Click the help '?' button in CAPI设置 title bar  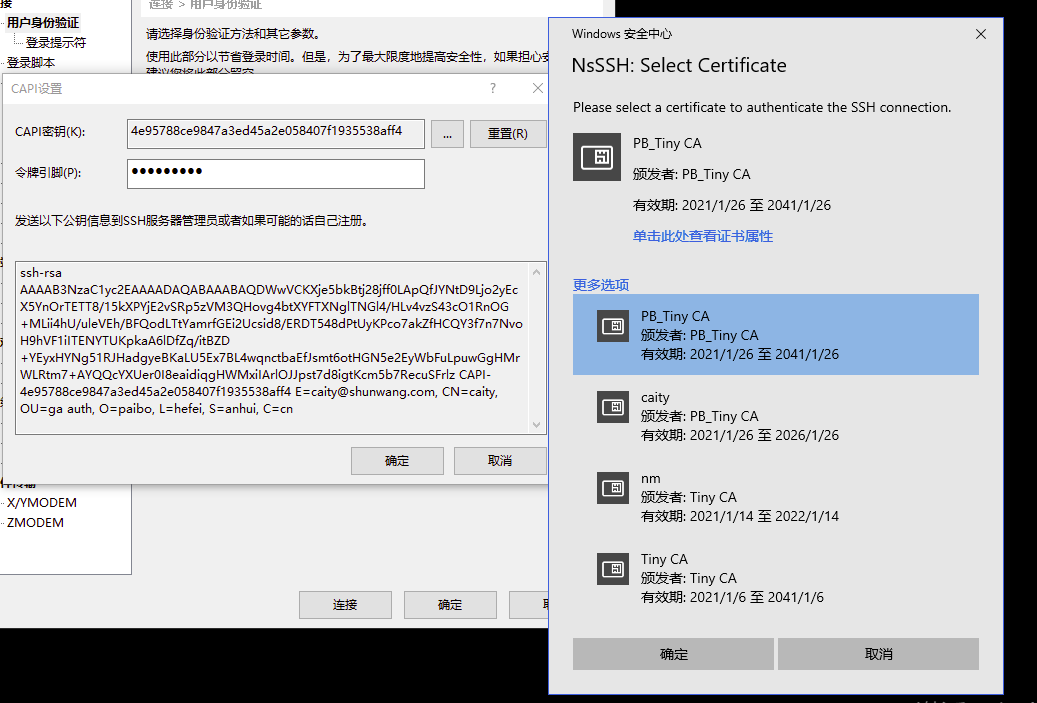(x=493, y=88)
